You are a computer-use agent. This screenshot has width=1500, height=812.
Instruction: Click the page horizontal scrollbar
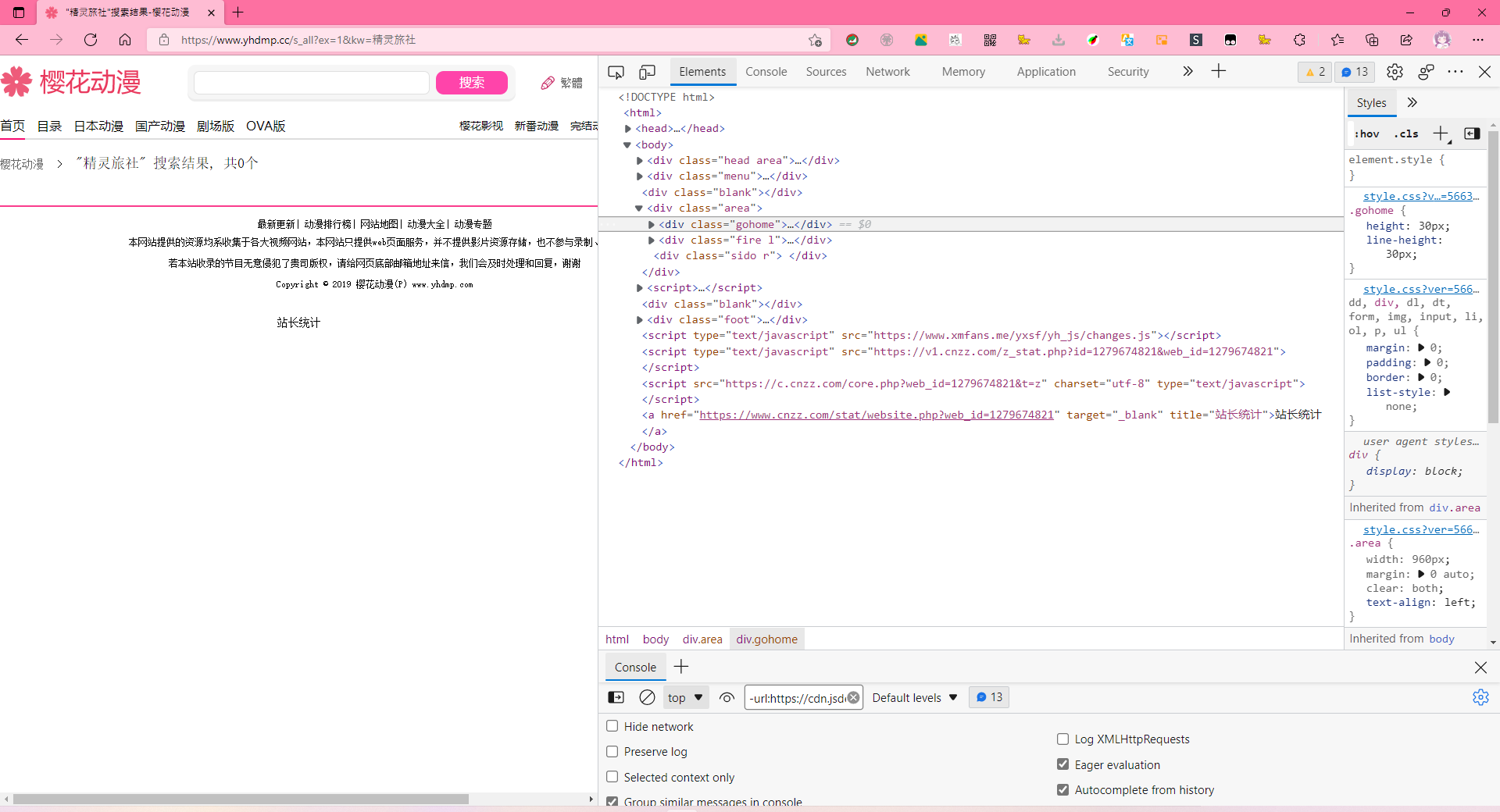click(x=241, y=799)
